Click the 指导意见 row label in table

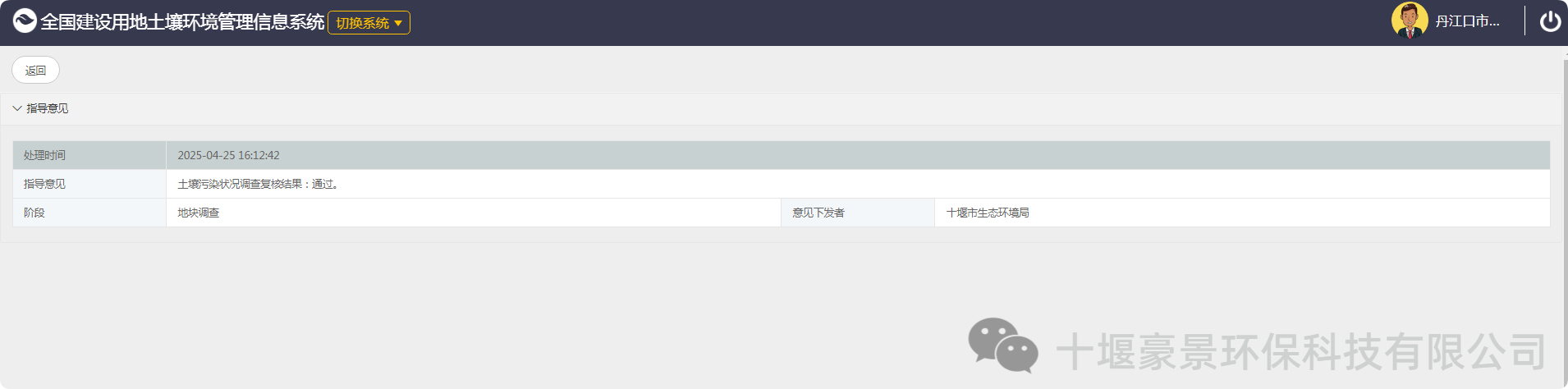pos(44,184)
